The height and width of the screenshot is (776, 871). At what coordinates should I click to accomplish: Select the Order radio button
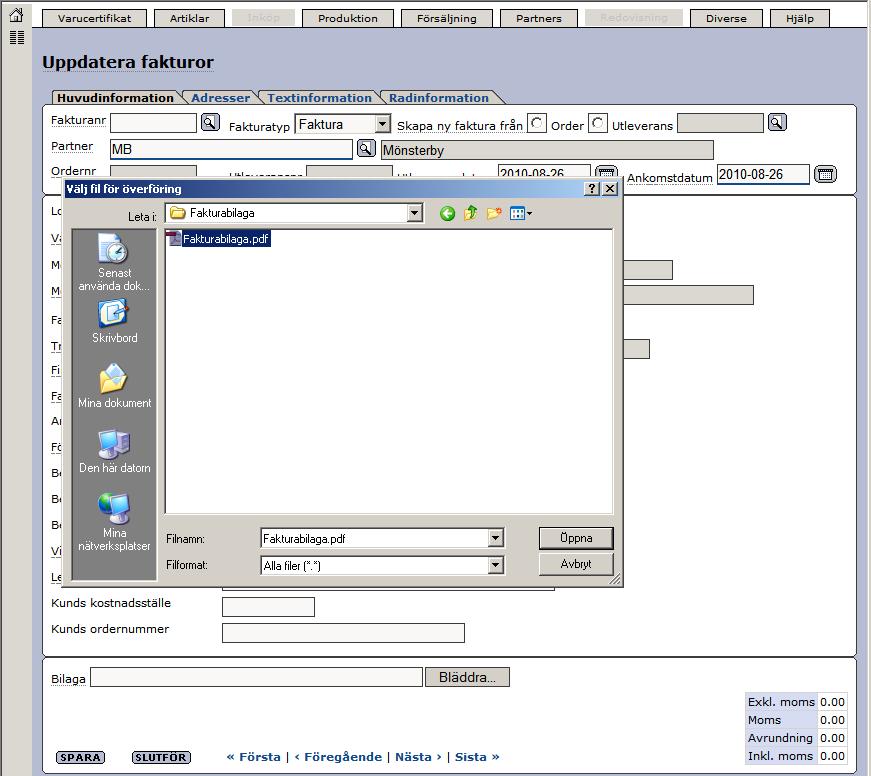click(537, 123)
